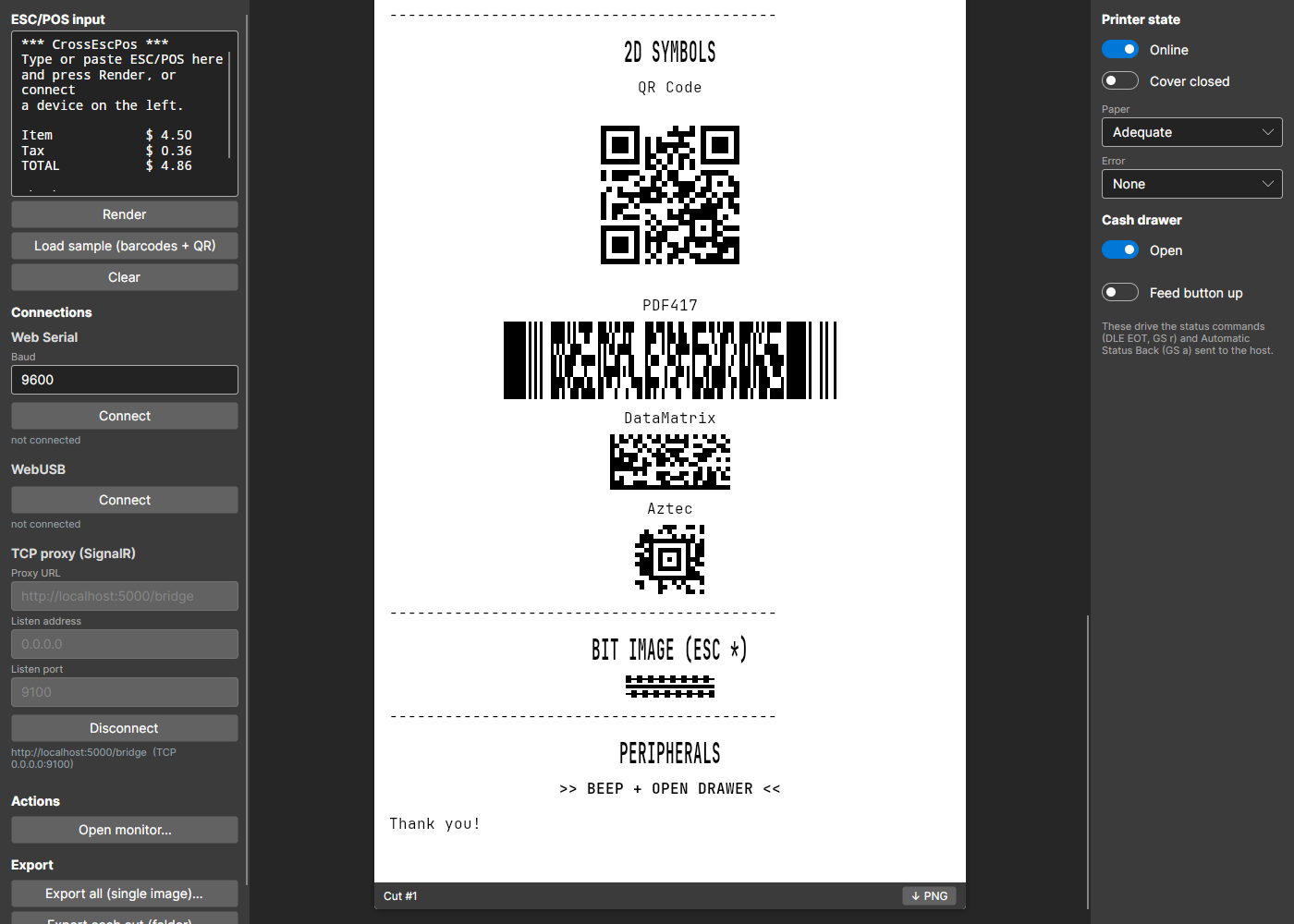
Task: Click the 'TCP proxy (SignalR)' heading
Action: pos(73,553)
